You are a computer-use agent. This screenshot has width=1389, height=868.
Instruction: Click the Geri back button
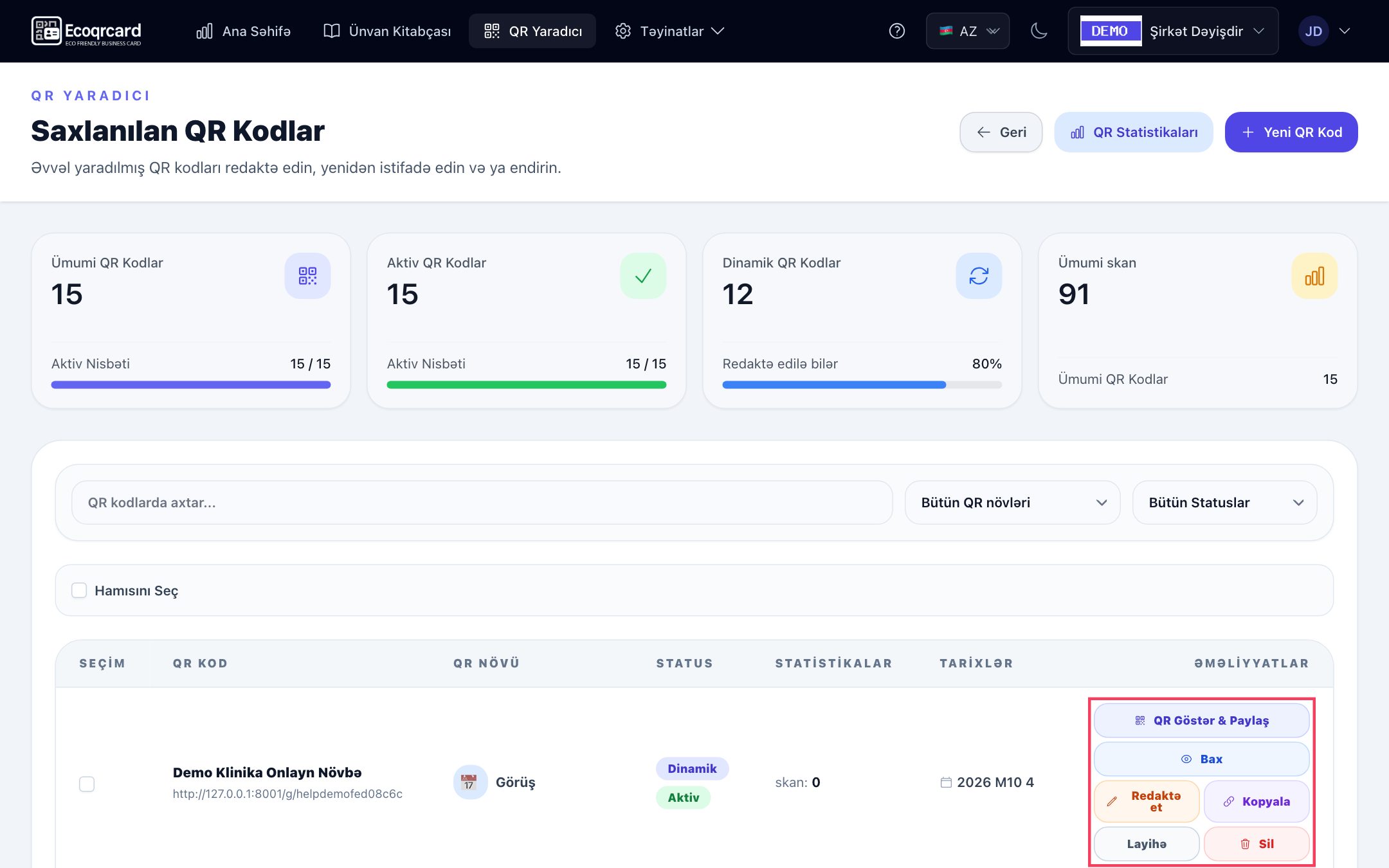click(x=1001, y=132)
